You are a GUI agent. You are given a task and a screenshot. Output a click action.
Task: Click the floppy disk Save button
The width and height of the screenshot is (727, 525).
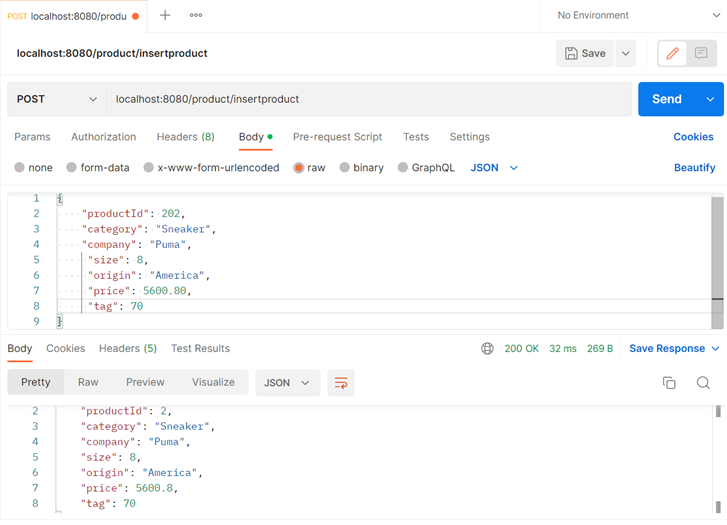point(585,53)
